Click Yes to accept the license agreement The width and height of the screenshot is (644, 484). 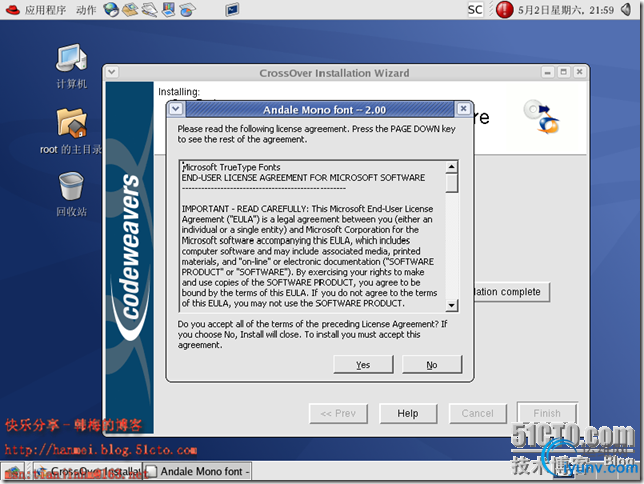point(363,365)
